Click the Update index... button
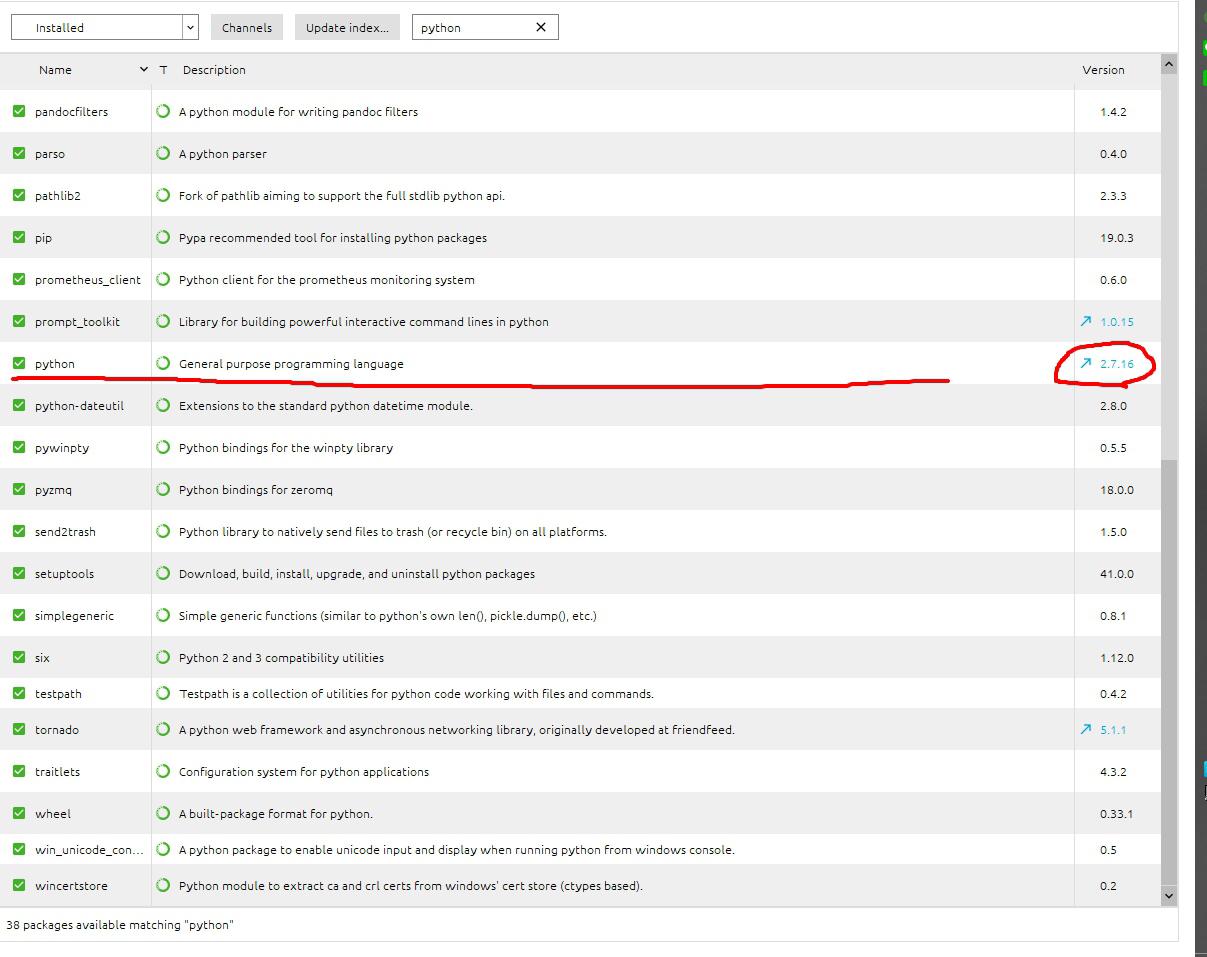Image resolution: width=1207 pixels, height=957 pixels. coord(347,28)
